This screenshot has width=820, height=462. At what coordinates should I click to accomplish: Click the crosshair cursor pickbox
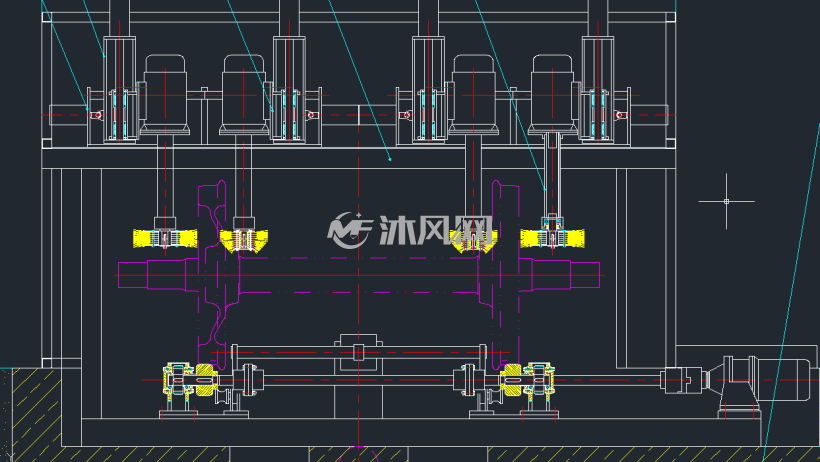coord(726,201)
